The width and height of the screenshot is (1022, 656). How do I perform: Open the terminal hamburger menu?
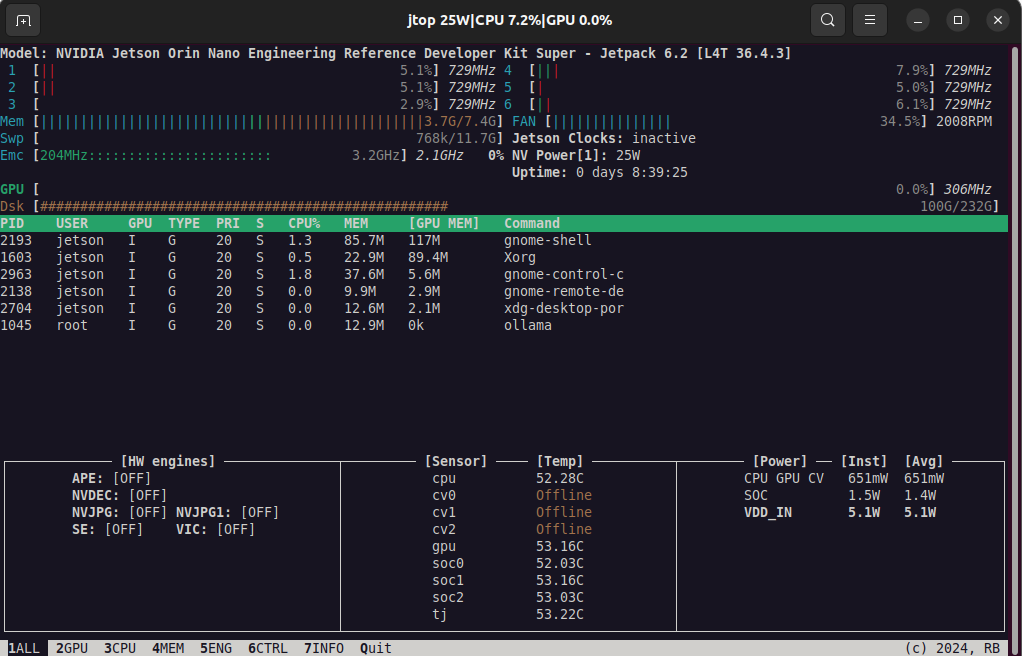click(x=869, y=20)
